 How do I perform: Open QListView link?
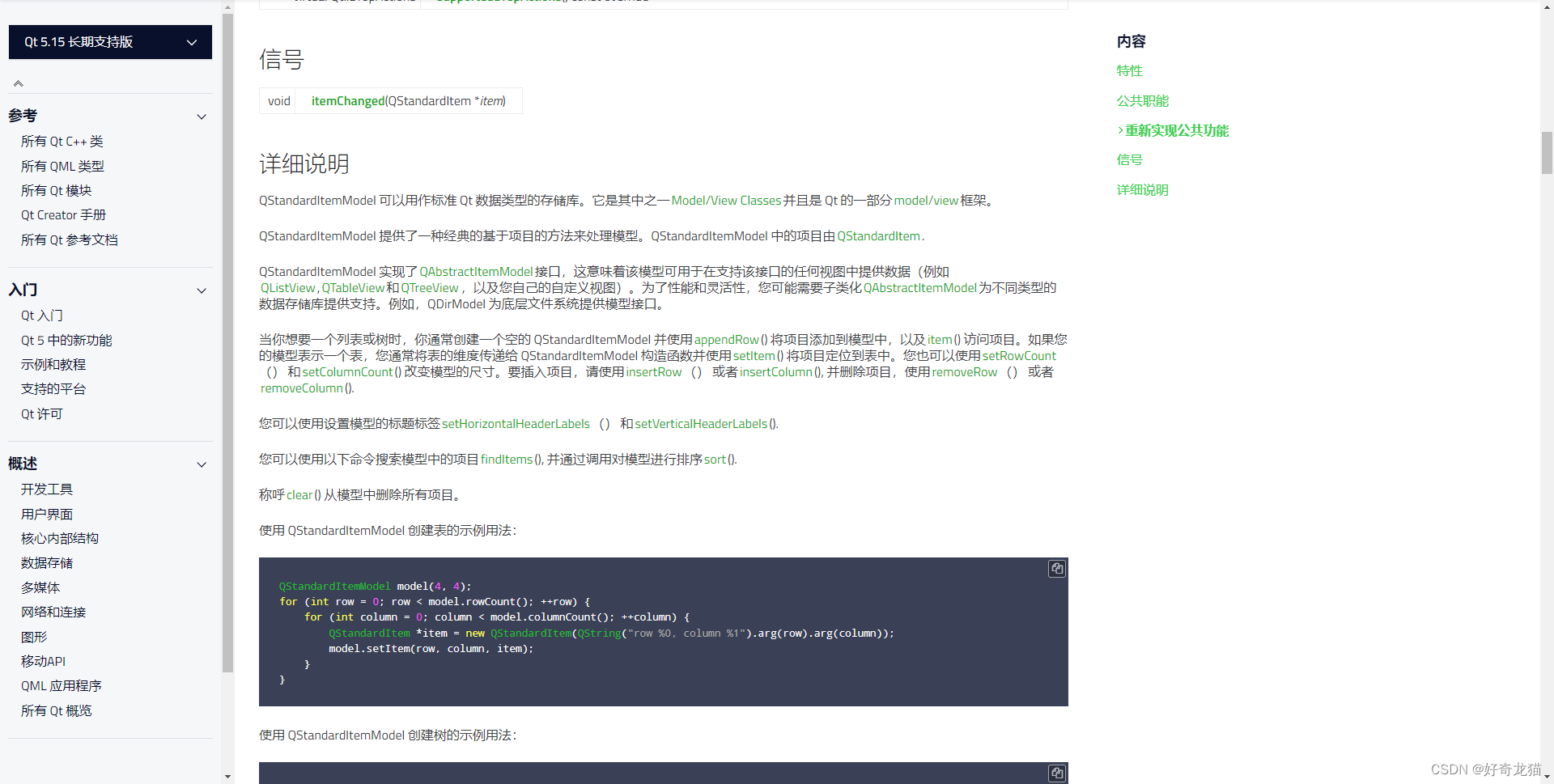pyautogui.click(x=287, y=288)
